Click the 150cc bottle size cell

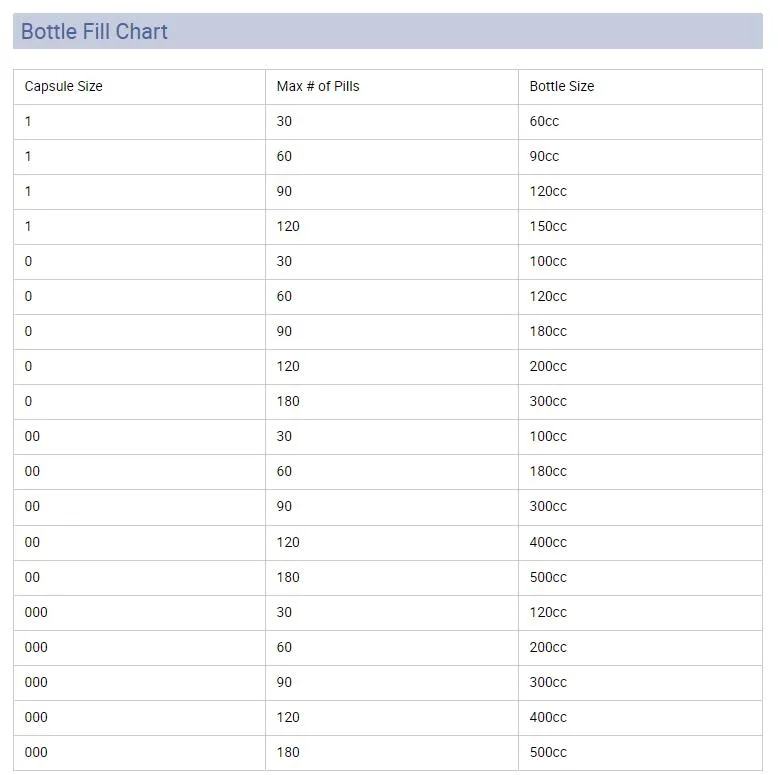548,226
